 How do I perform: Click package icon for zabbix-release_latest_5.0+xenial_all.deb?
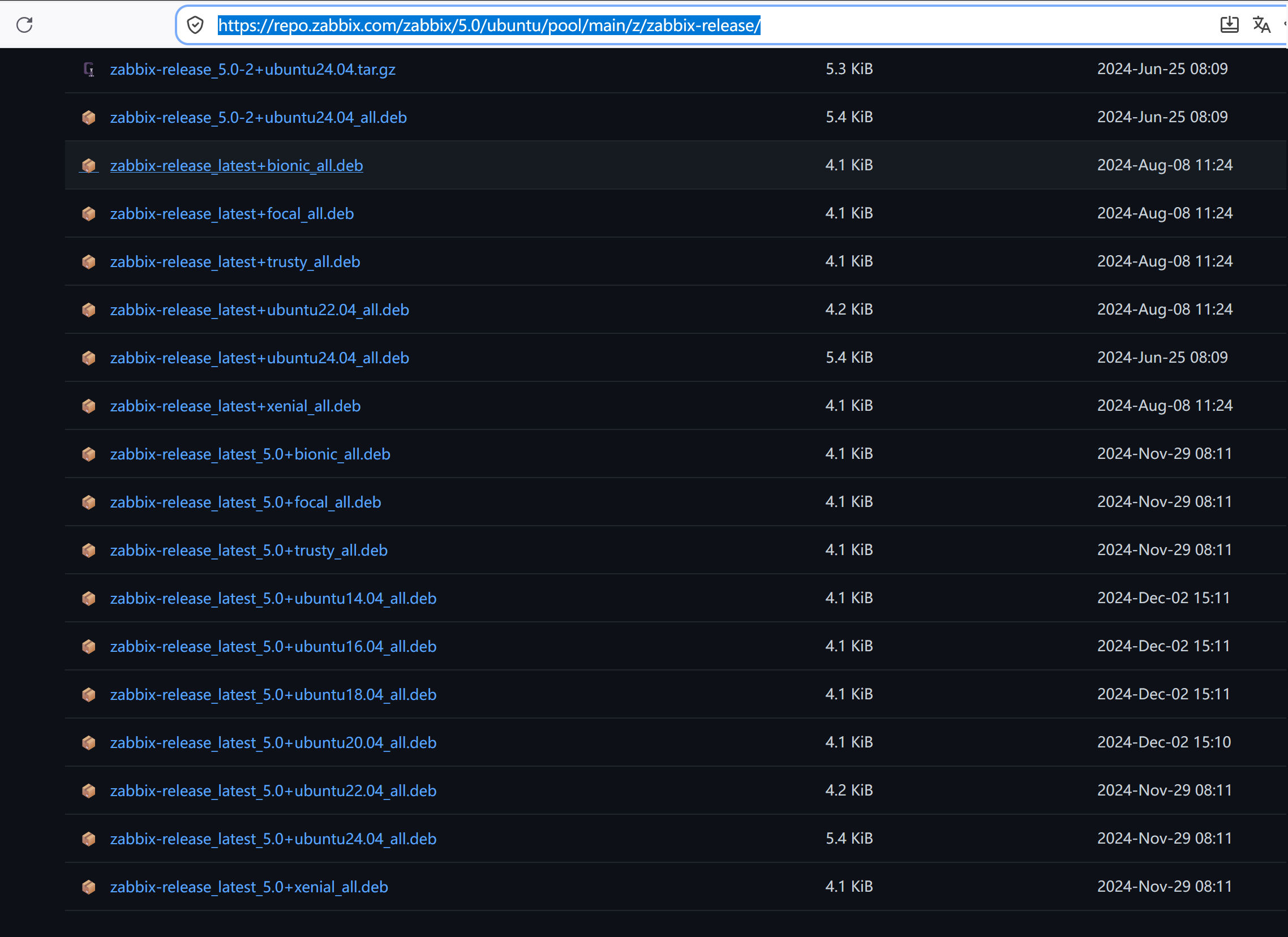coord(89,887)
